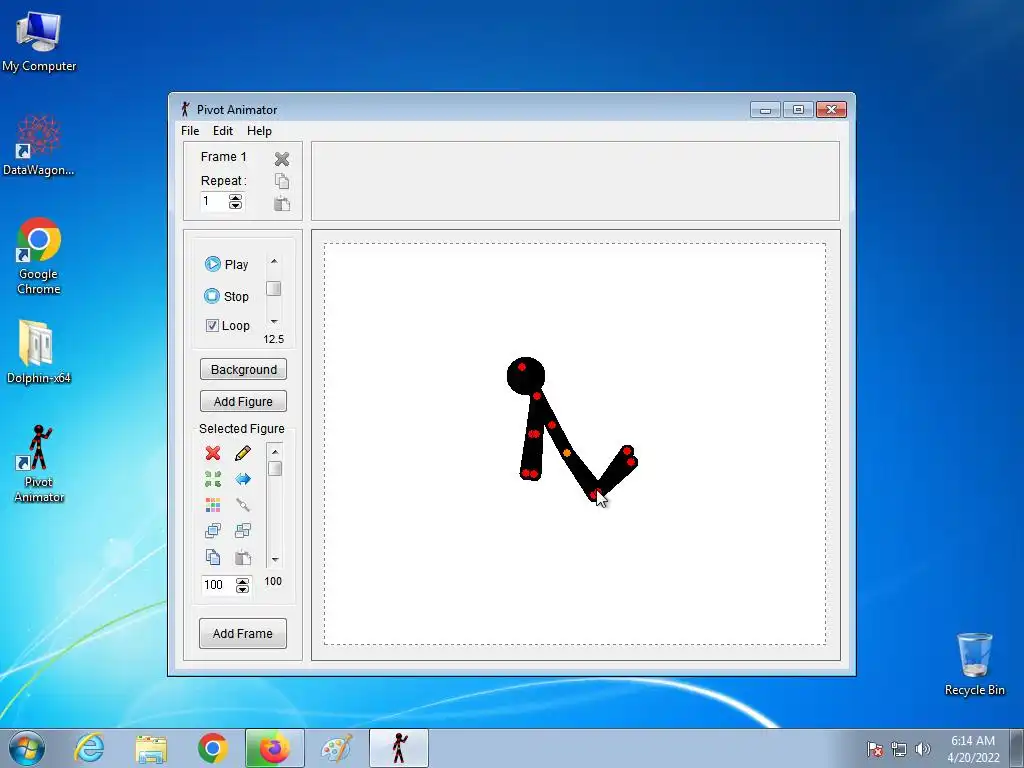This screenshot has width=1024, height=768.
Task: Select the DataWagon desktop shortcut
Action: (x=39, y=145)
